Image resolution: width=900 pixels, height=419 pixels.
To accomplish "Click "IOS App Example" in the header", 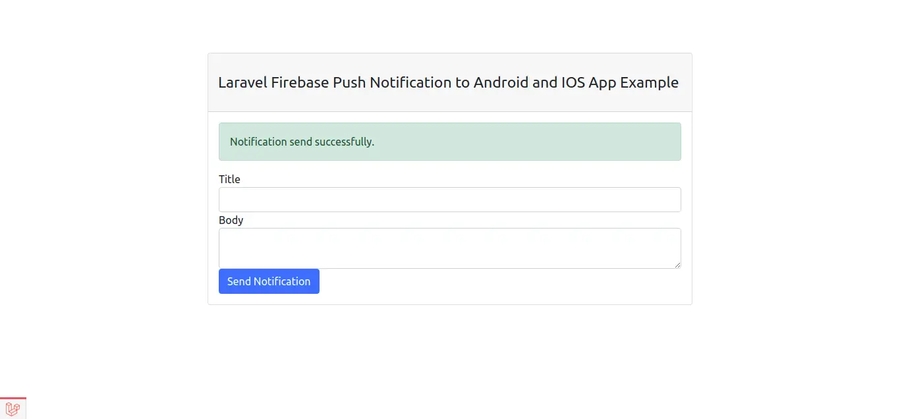I will click(x=620, y=82).
